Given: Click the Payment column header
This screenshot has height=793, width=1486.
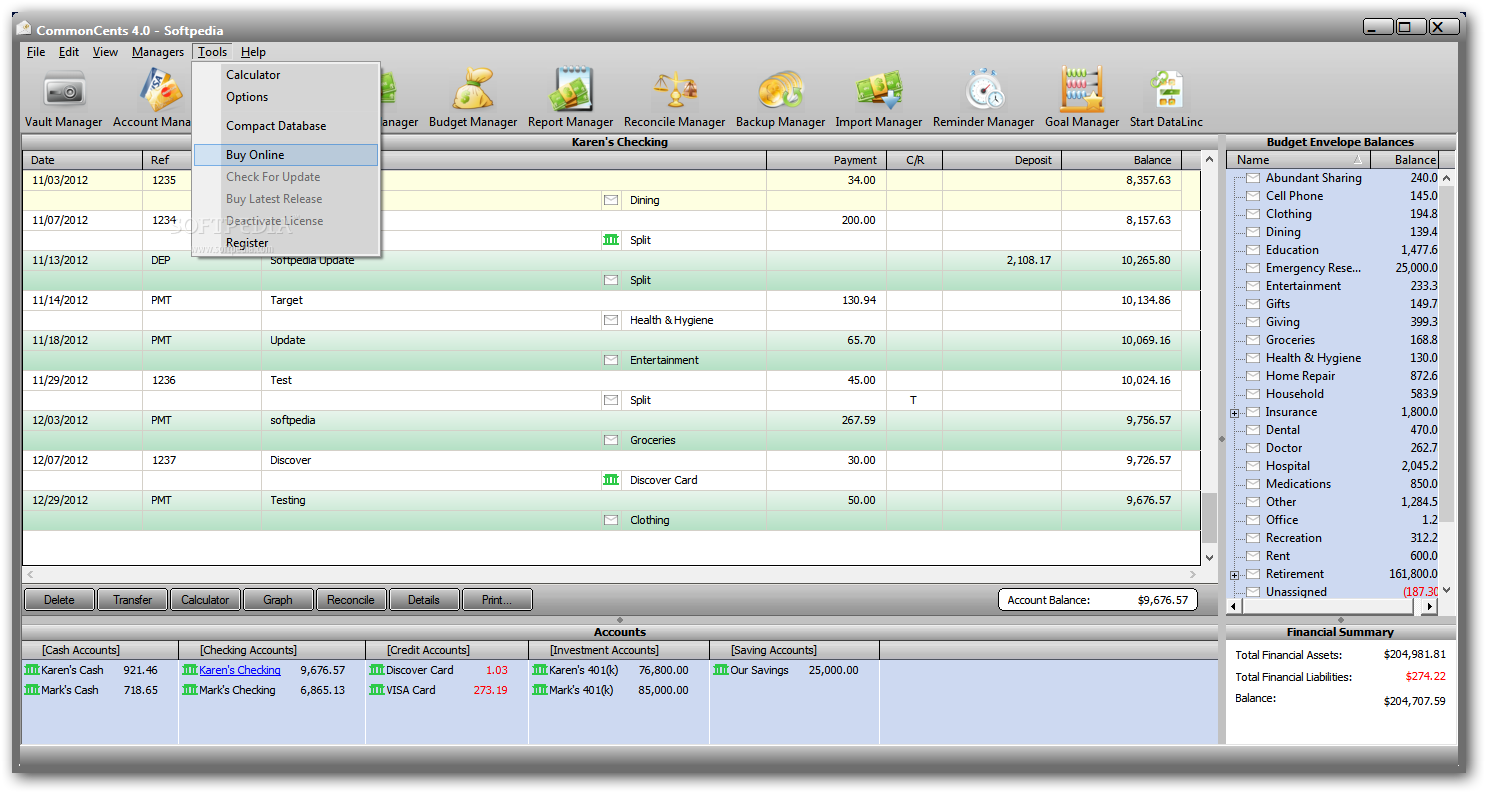Looking at the screenshot, I should (x=826, y=160).
